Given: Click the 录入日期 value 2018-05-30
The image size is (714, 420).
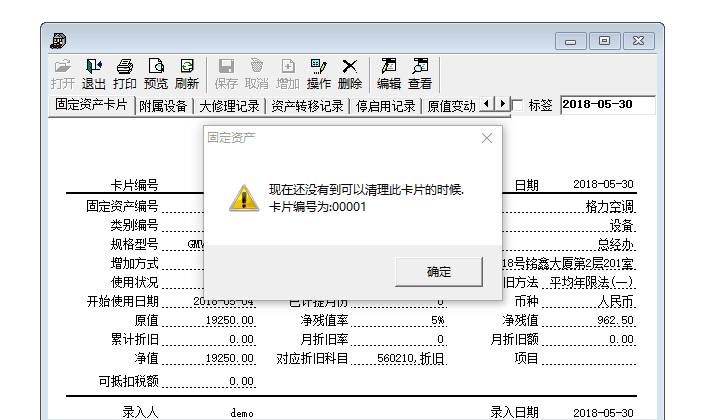Looking at the screenshot, I should pos(603,413).
